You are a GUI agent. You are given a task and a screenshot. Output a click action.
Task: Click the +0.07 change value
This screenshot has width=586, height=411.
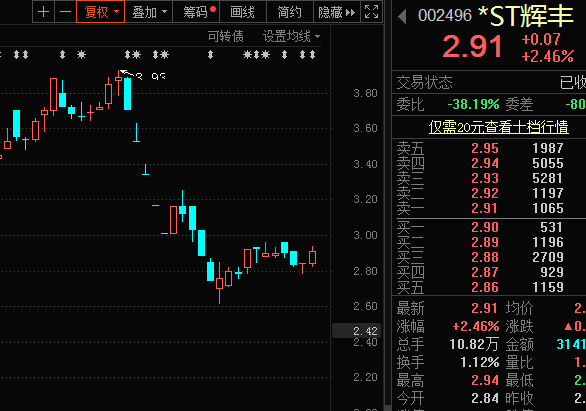click(x=541, y=39)
